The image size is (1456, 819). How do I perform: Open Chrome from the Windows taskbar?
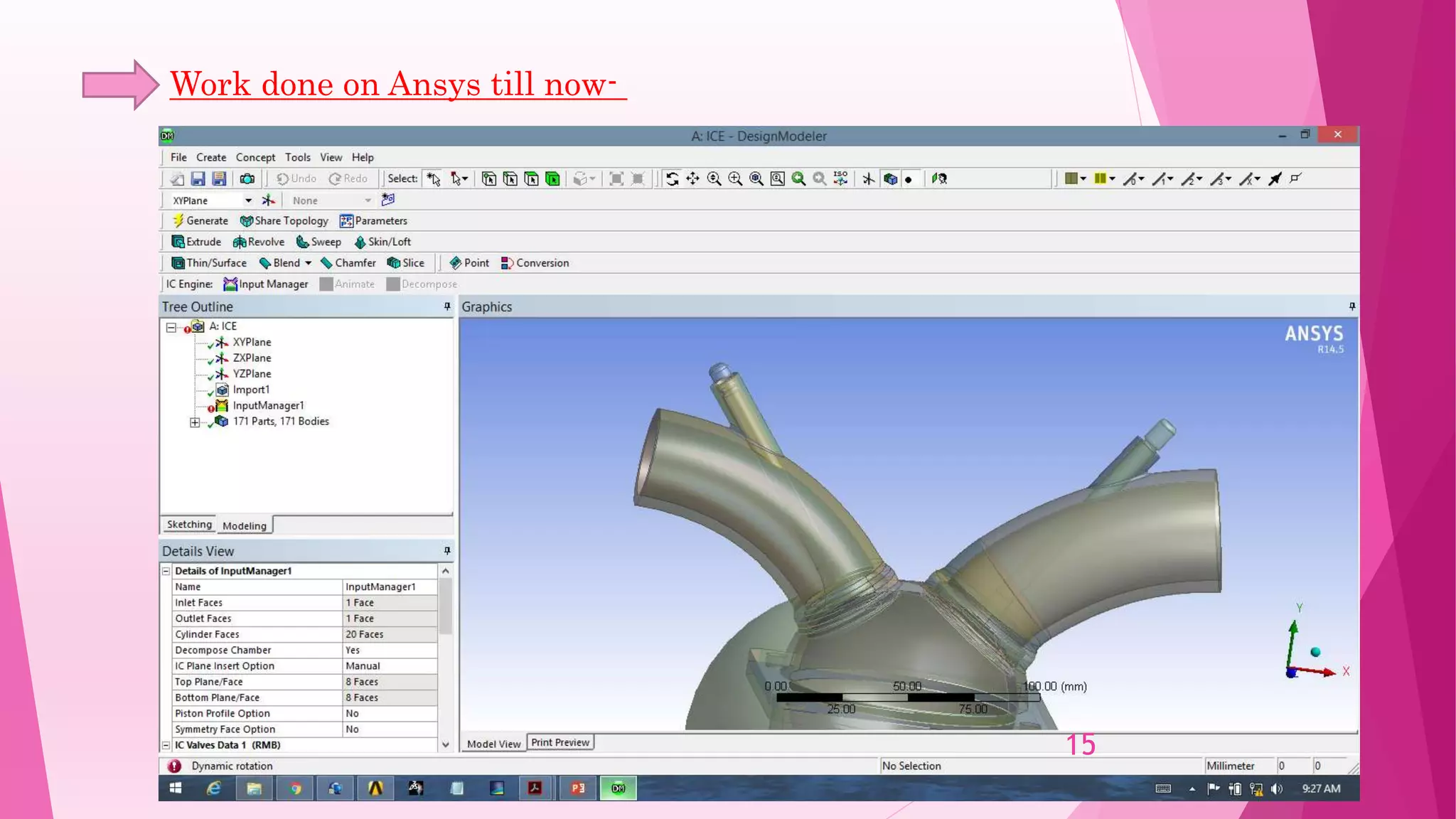295,788
